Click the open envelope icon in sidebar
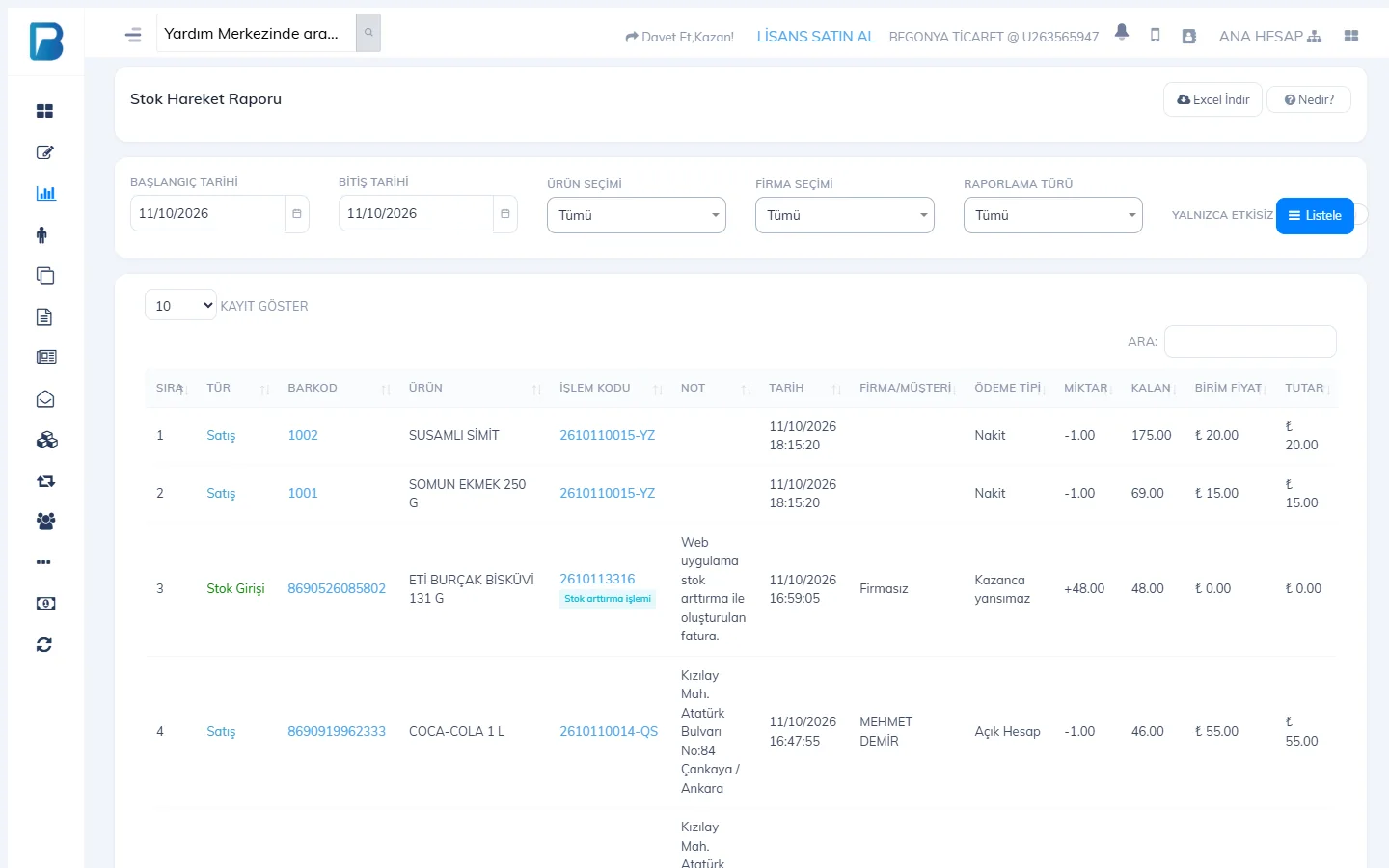Image resolution: width=1389 pixels, height=868 pixels. click(x=45, y=399)
